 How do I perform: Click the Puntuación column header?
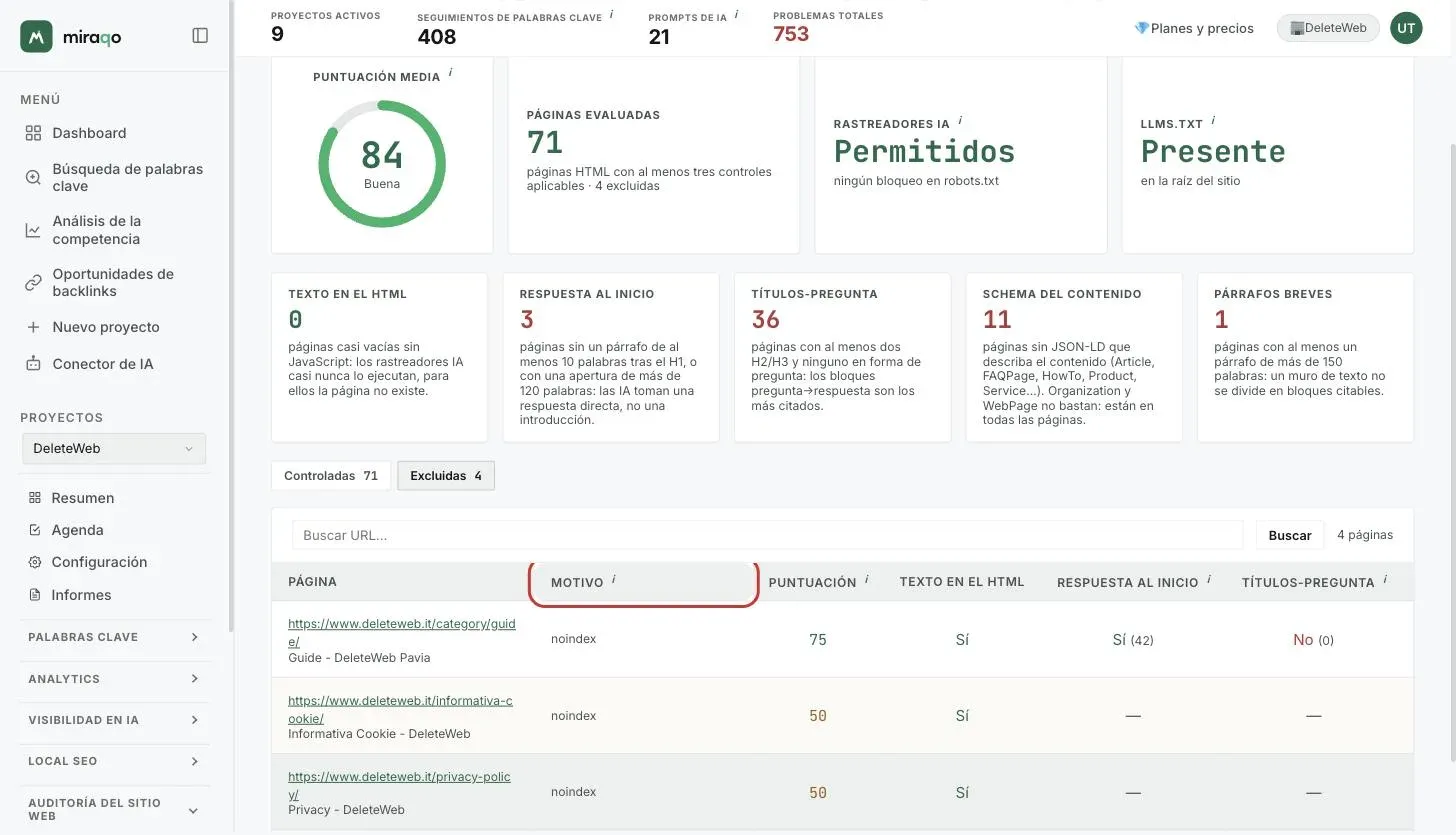pyautogui.click(x=812, y=582)
